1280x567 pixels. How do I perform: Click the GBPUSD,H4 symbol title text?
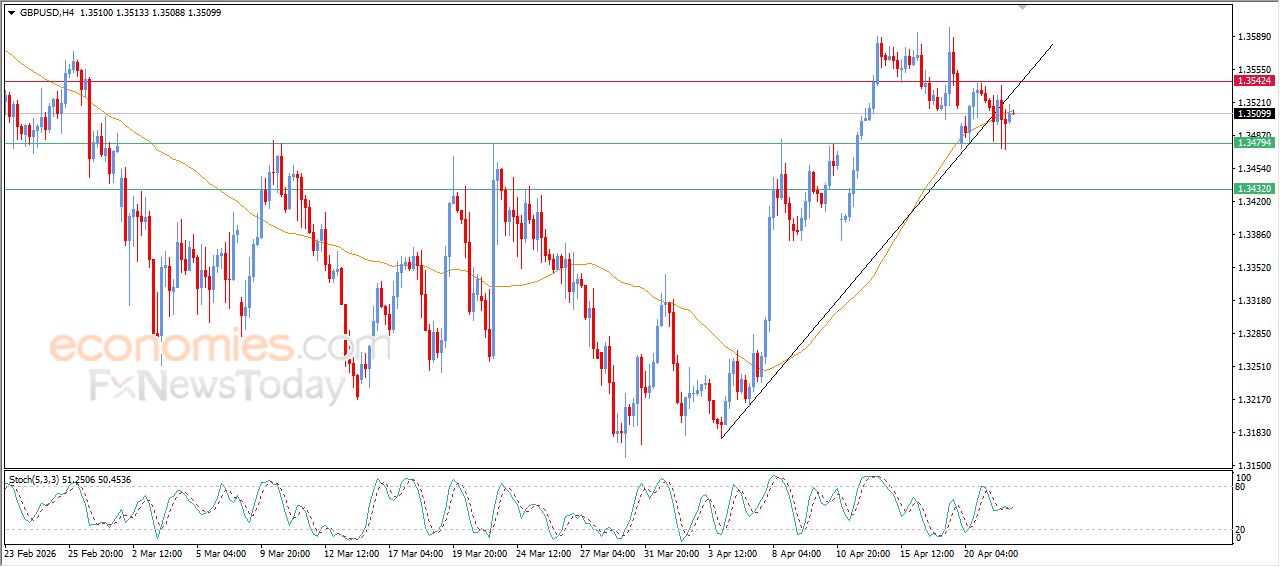coord(47,14)
